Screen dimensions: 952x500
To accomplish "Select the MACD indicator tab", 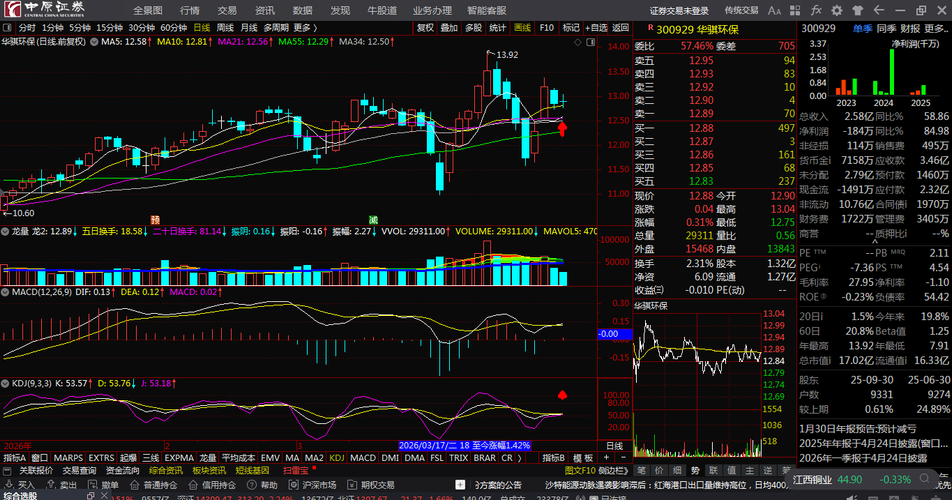I will [x=362, y=458].
